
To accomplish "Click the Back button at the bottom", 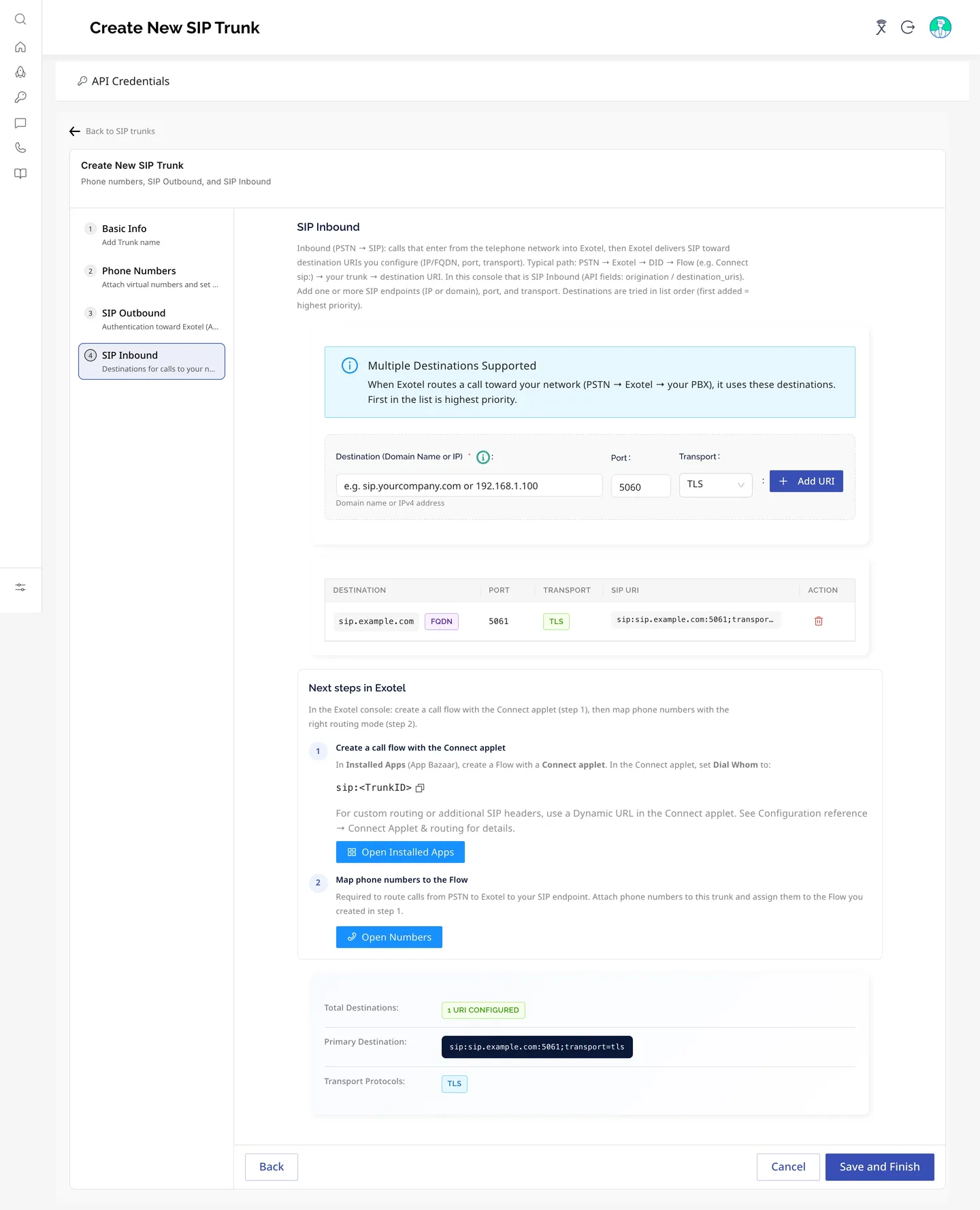I will [x=272, y=1167].
